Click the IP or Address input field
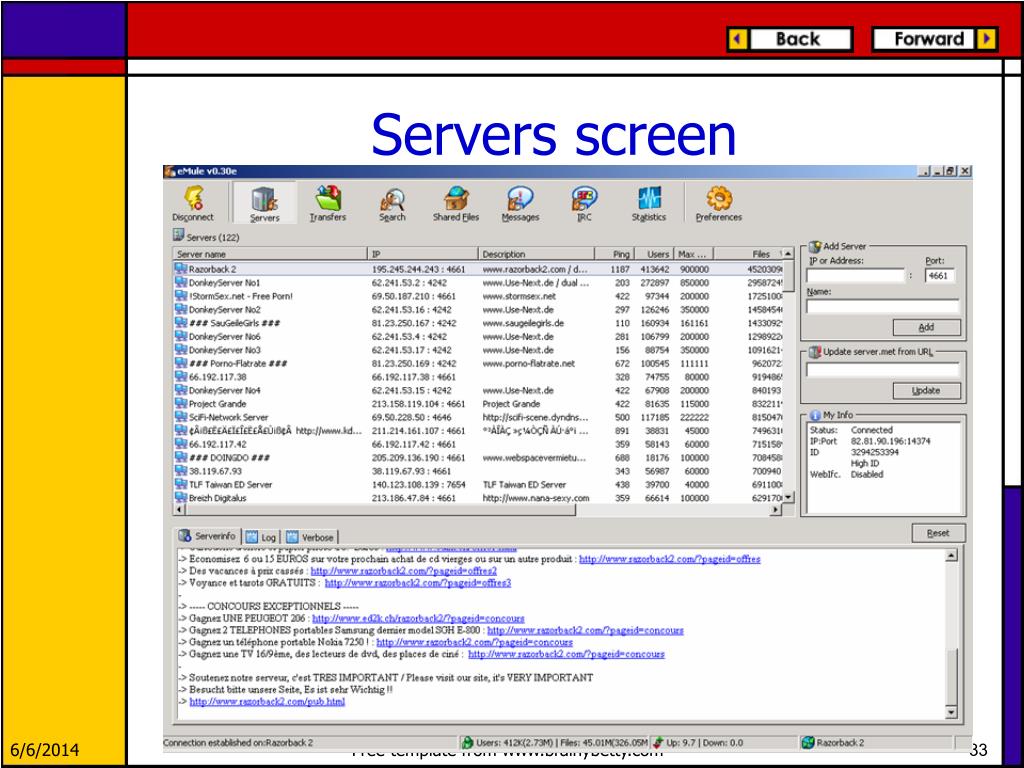Image resolution: width=1024 pixels, height=768 pixels. coord(856,276)
